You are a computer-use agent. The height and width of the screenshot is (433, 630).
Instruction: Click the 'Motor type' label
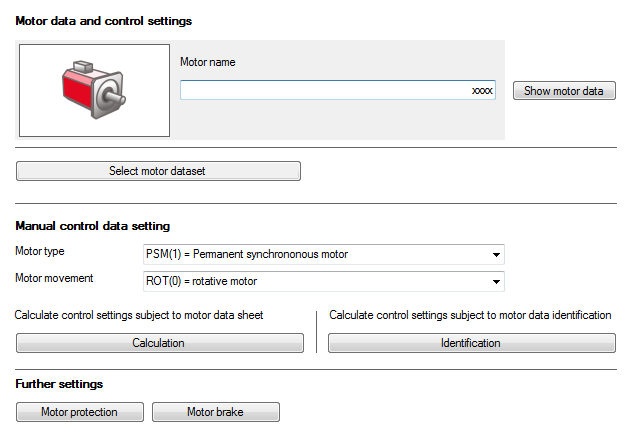click(x=40, y=251)
